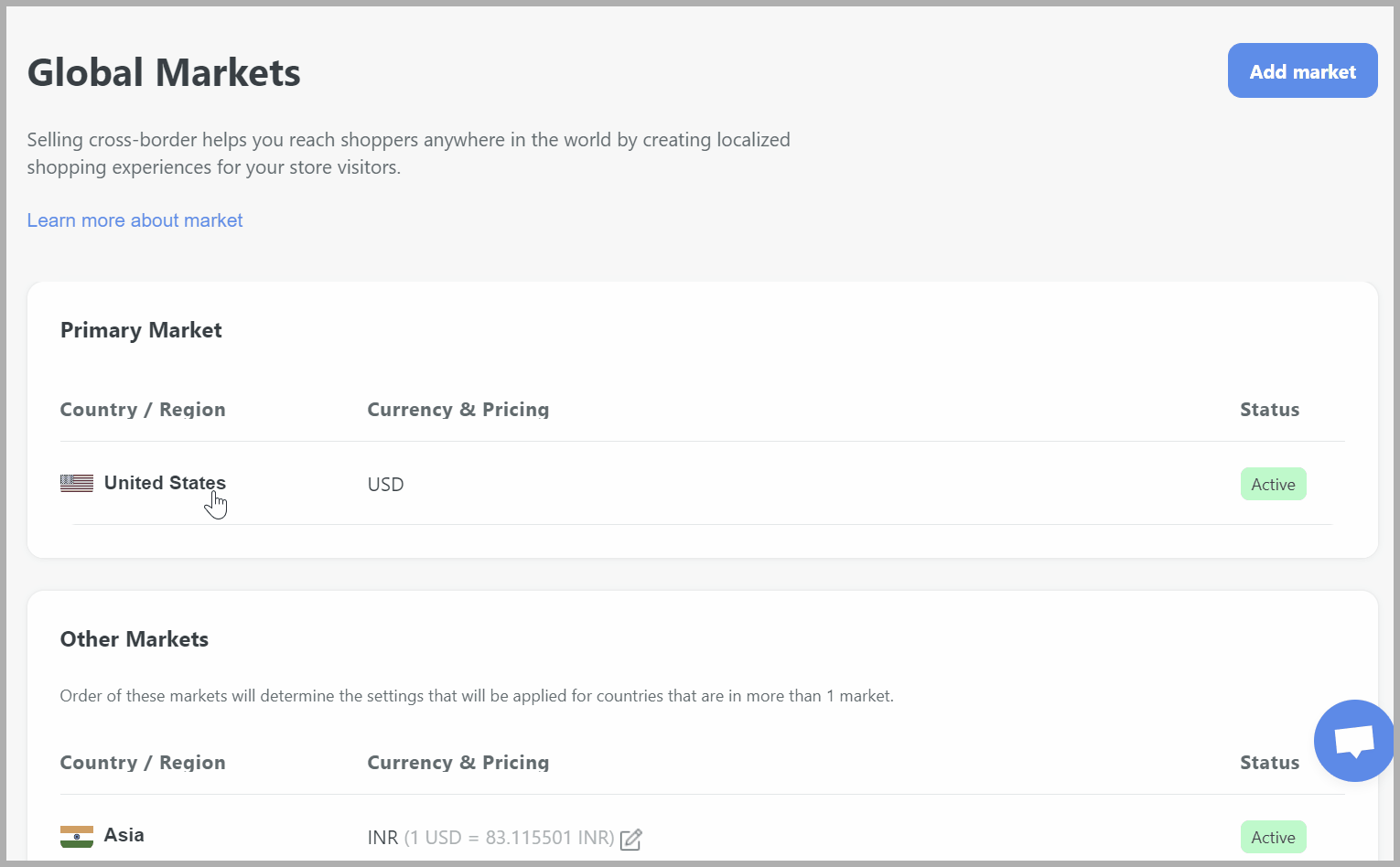Viewport: 1400px width, 867px height.
Task: Open the United States market row
Action: click(703, 484)
